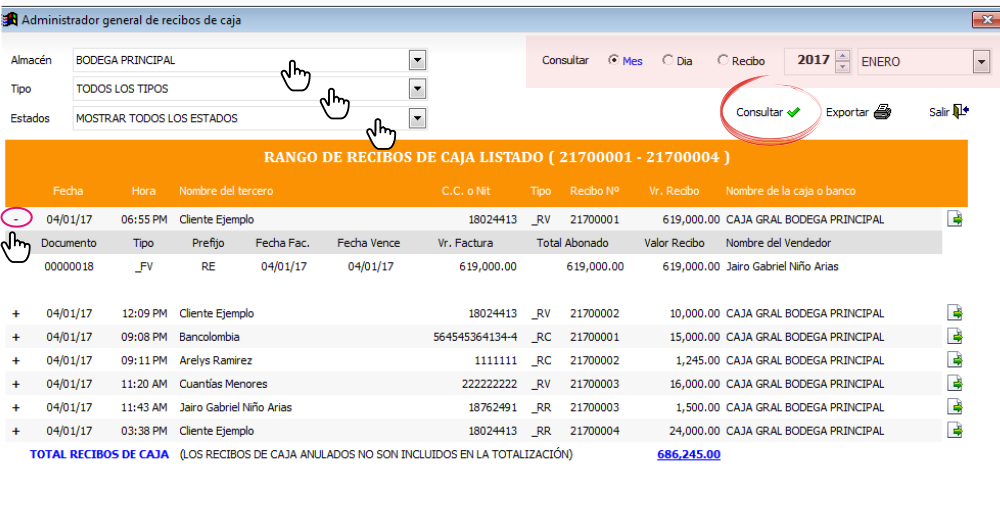Open the Almacén dropdown arrow
1000x523 pixels.
click(417, 60)
